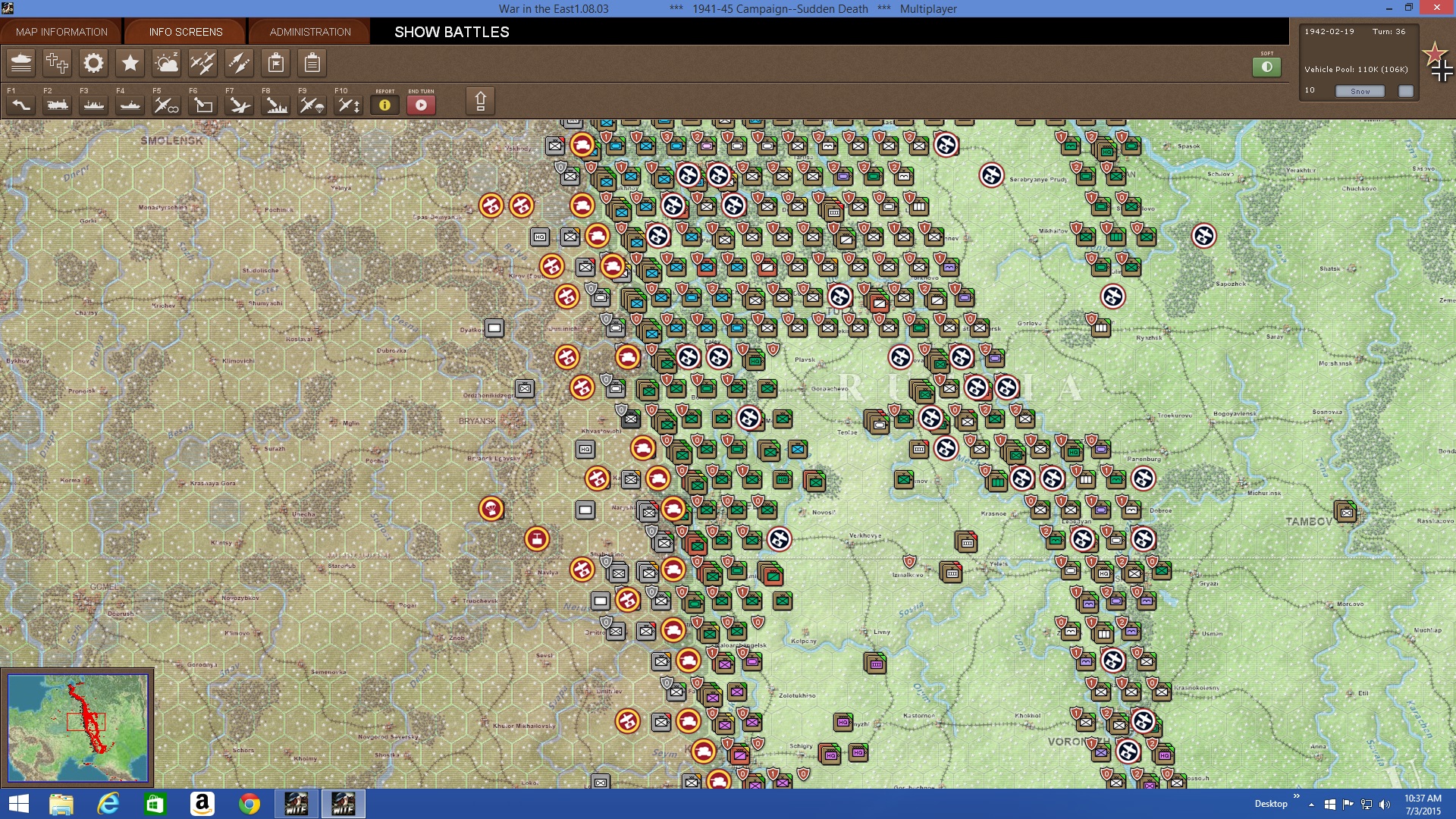Open Internet Explorer from taskbar

coord(108,804)
